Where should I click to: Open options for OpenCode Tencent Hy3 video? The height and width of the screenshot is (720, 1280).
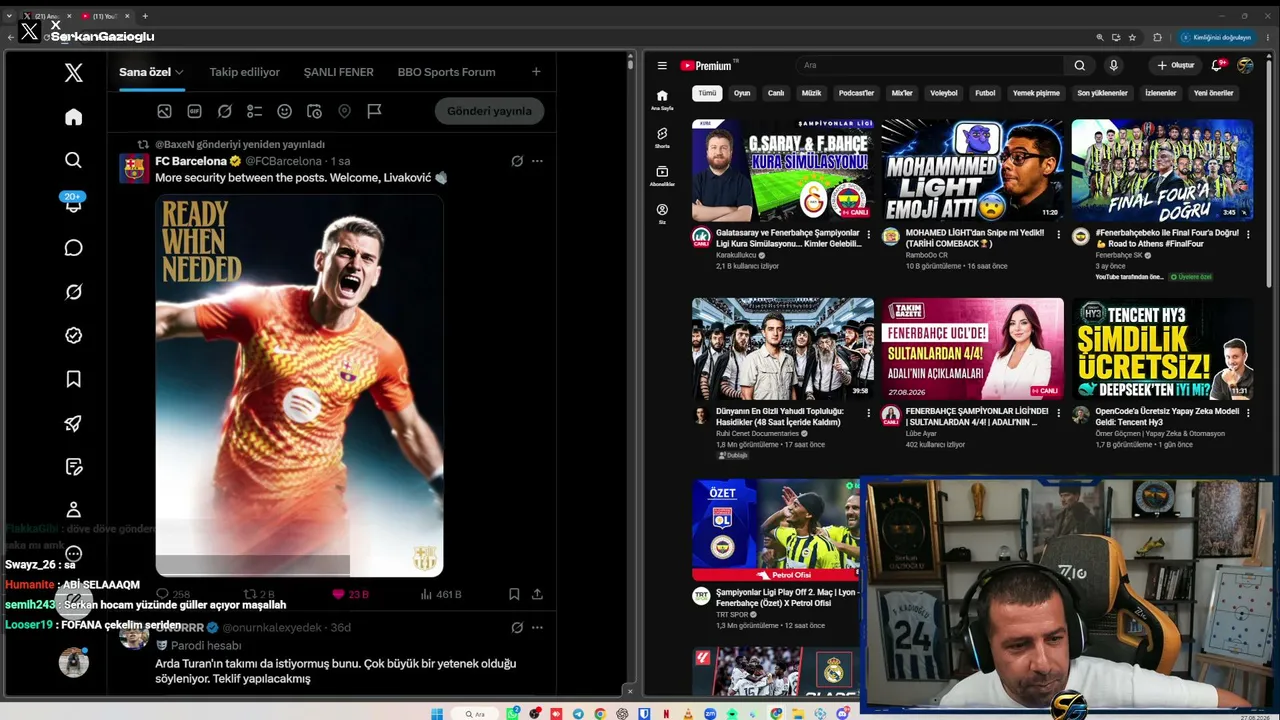point(1248,413)
